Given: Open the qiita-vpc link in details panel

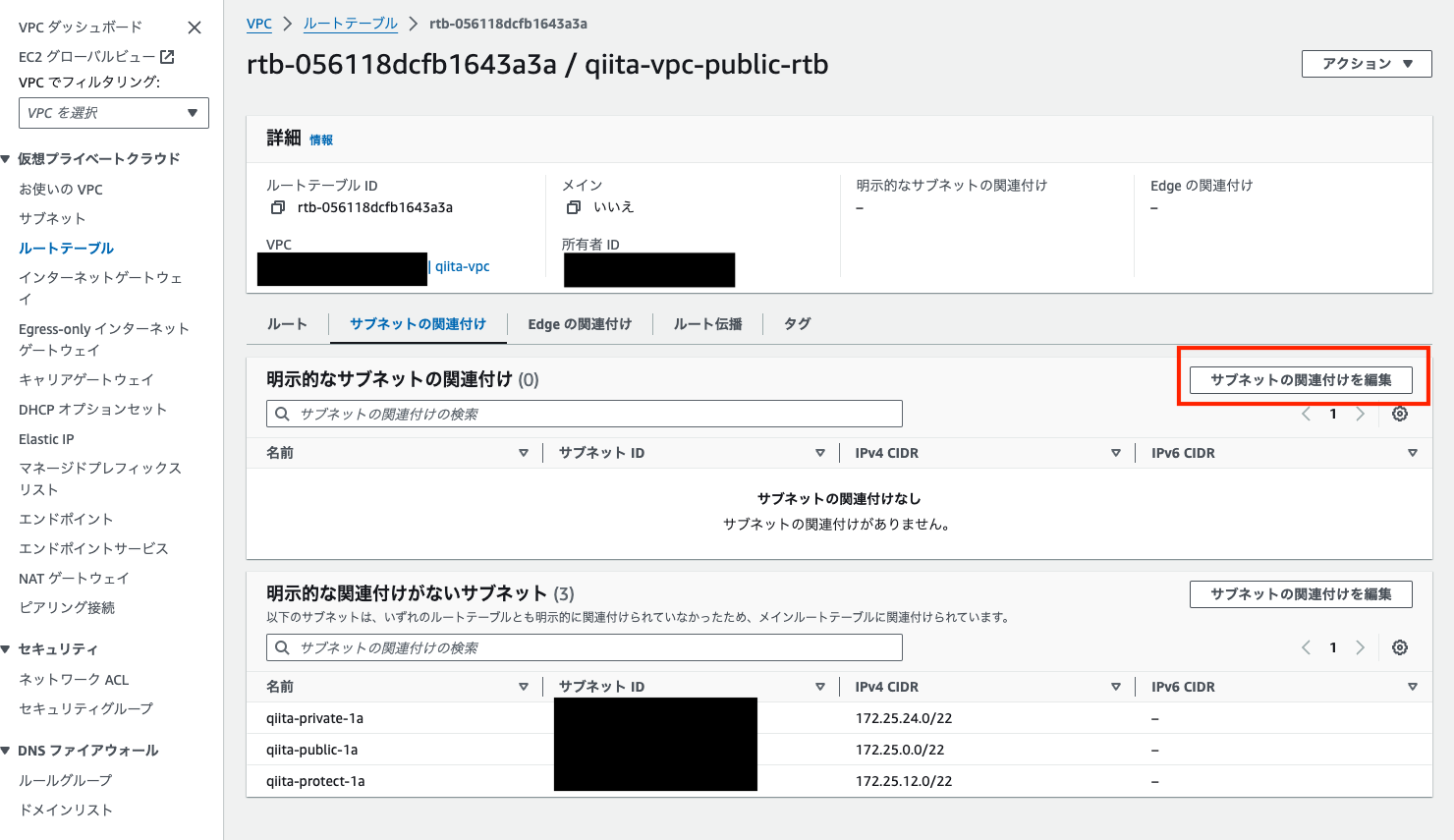Looking at the screenshot, I should [462, 265].
